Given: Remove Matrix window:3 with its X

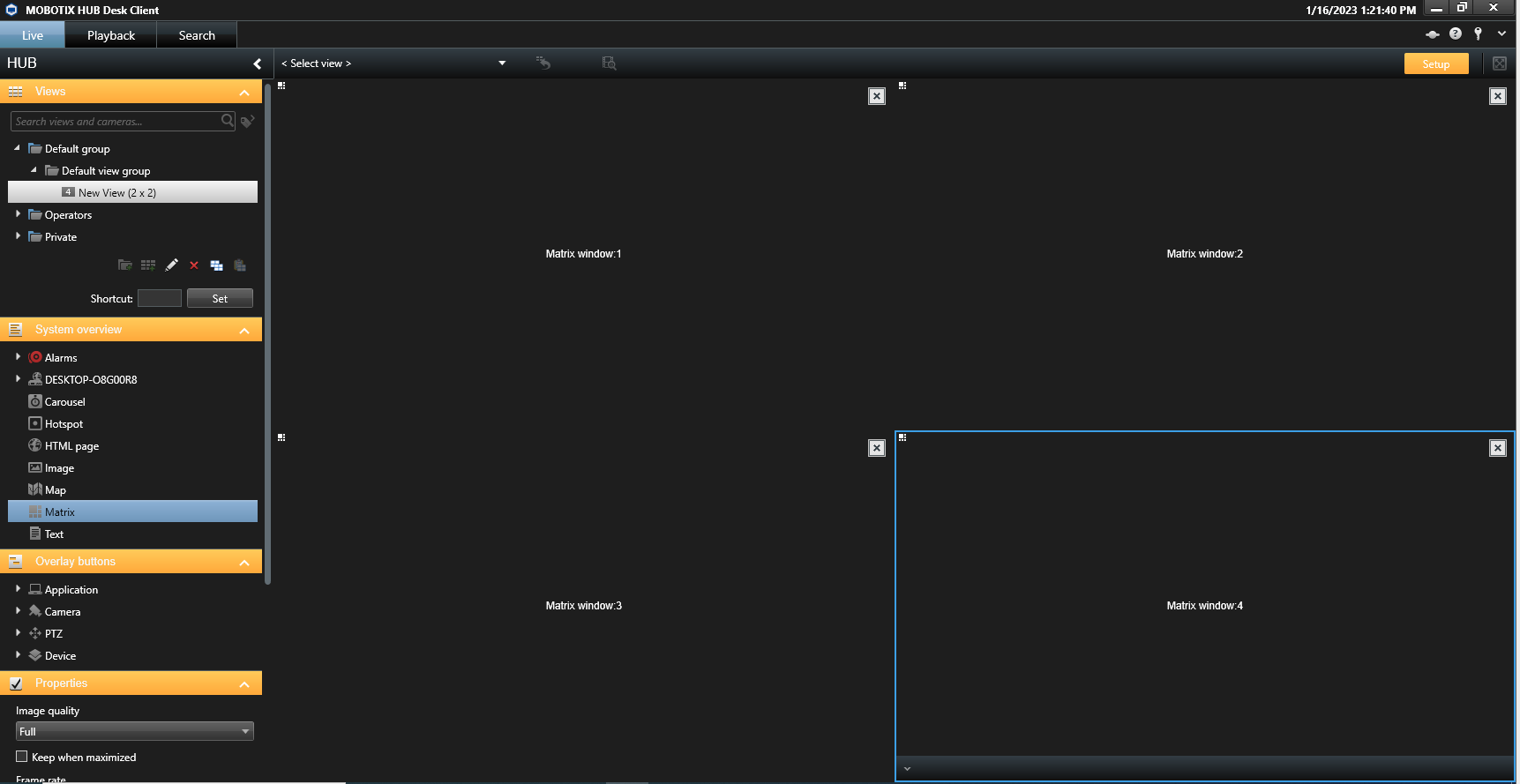Looking at the screenshot, I should coord(877,448).
